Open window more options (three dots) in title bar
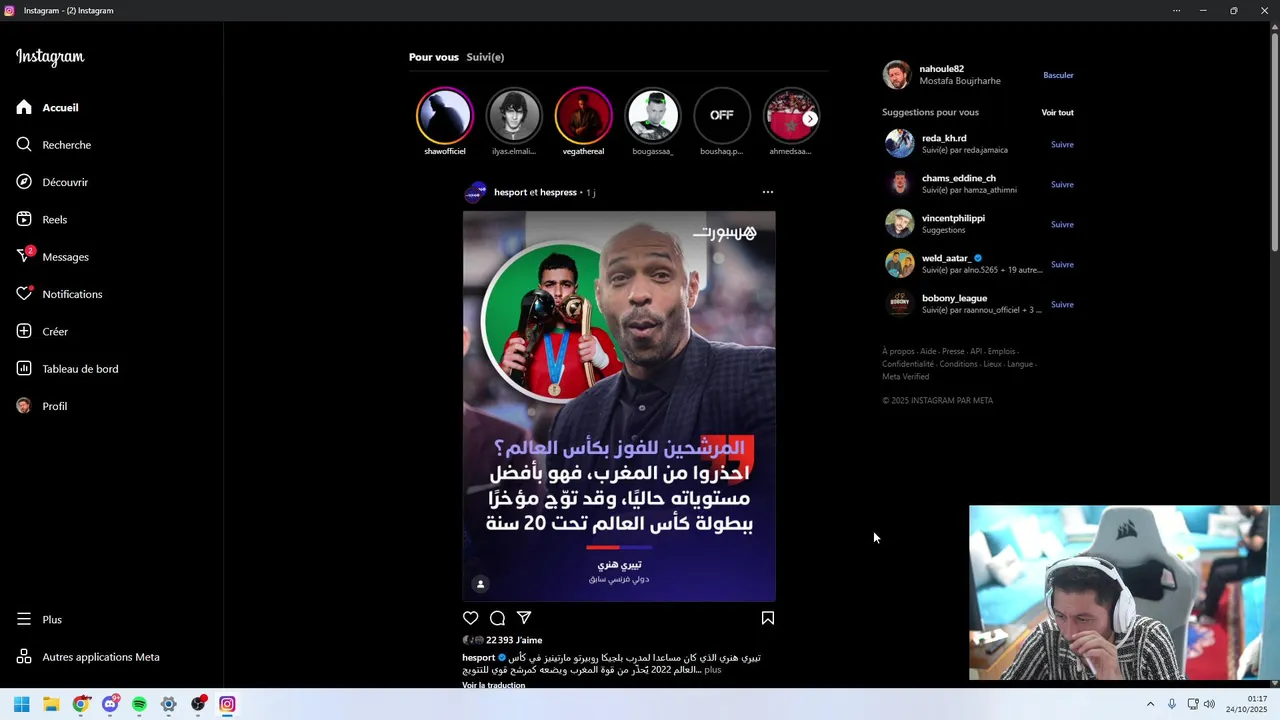1280x720 pixels. click(x=1176, y=10)
